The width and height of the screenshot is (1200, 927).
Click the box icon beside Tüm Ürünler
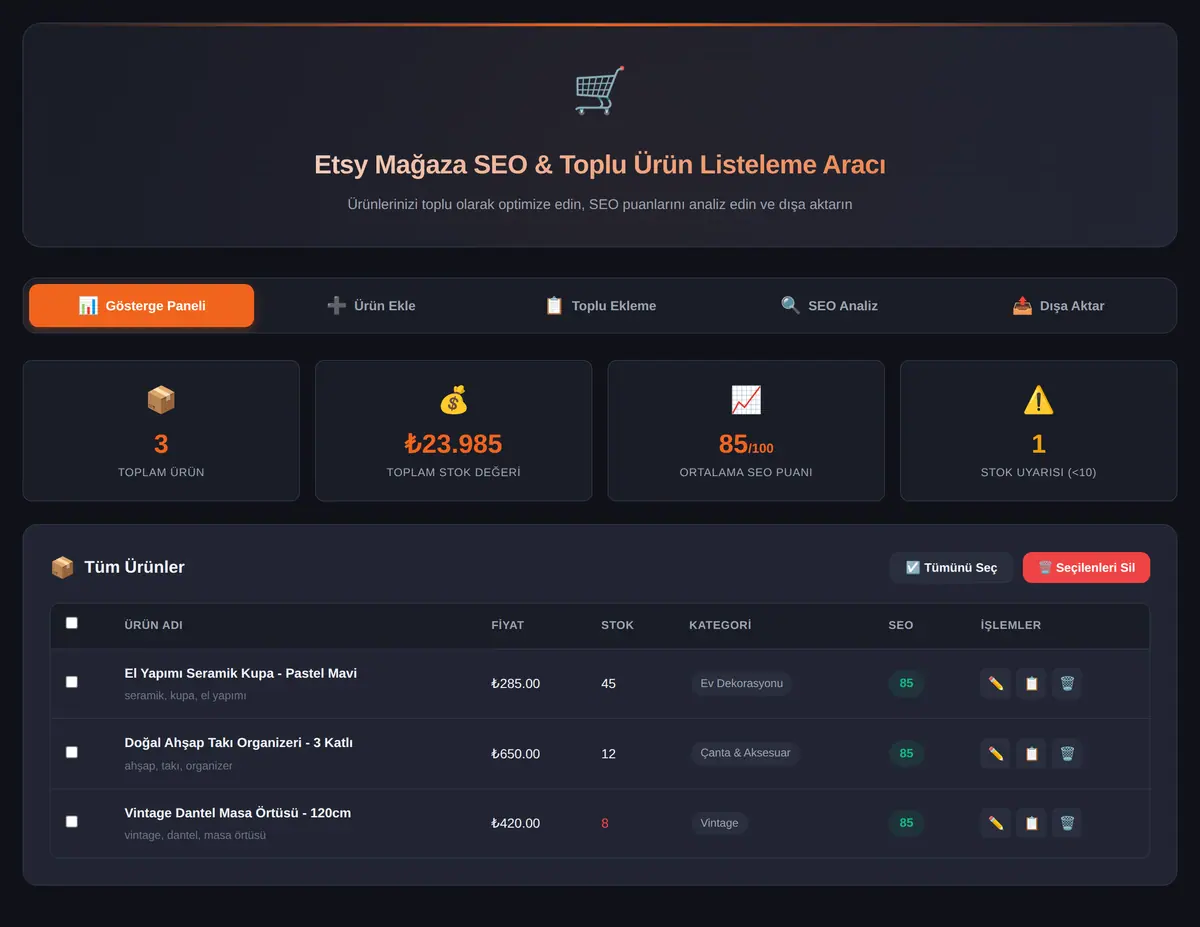tap(62, 567)
